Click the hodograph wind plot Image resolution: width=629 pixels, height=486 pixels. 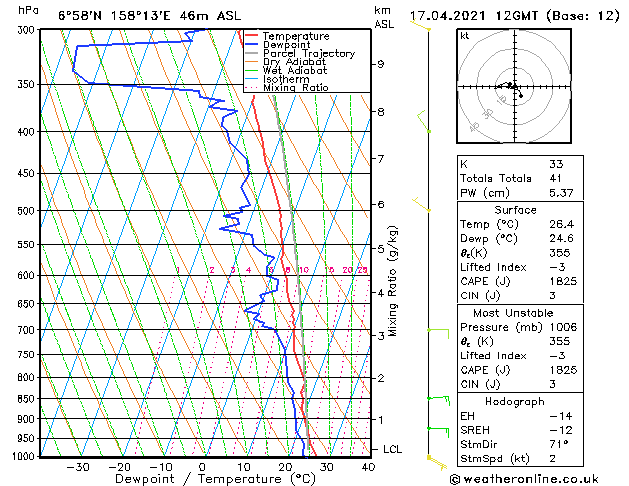click(x=514, y=86)
